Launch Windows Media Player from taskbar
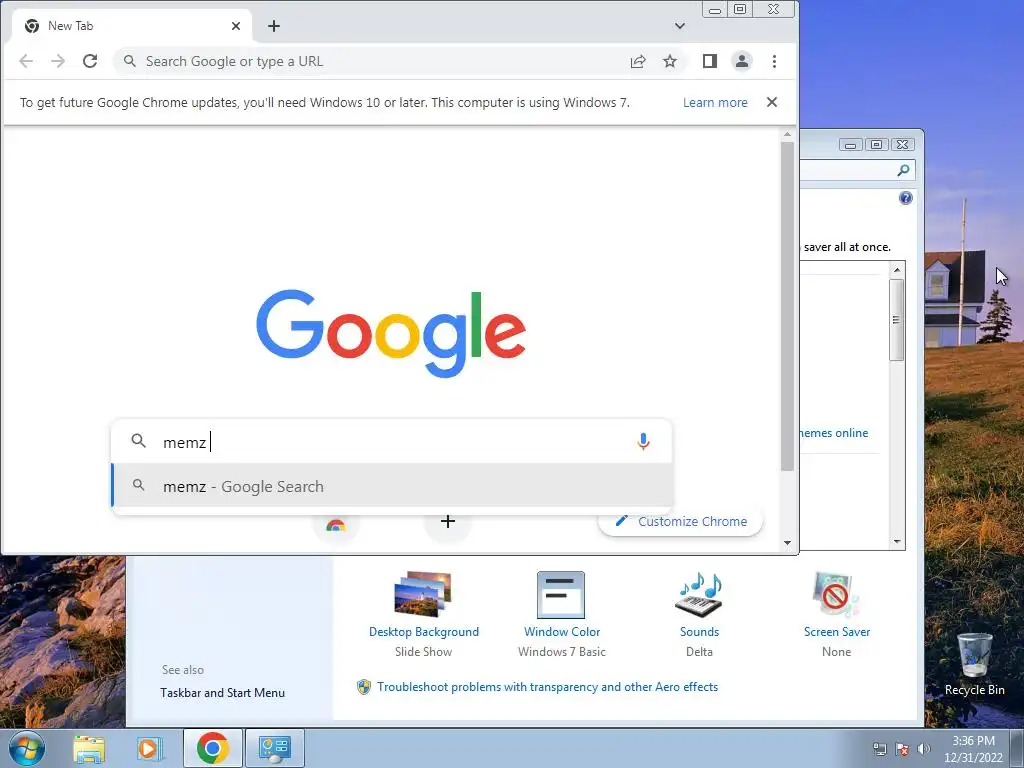This screenshot has height=768, width=1024. click(149, 748)
